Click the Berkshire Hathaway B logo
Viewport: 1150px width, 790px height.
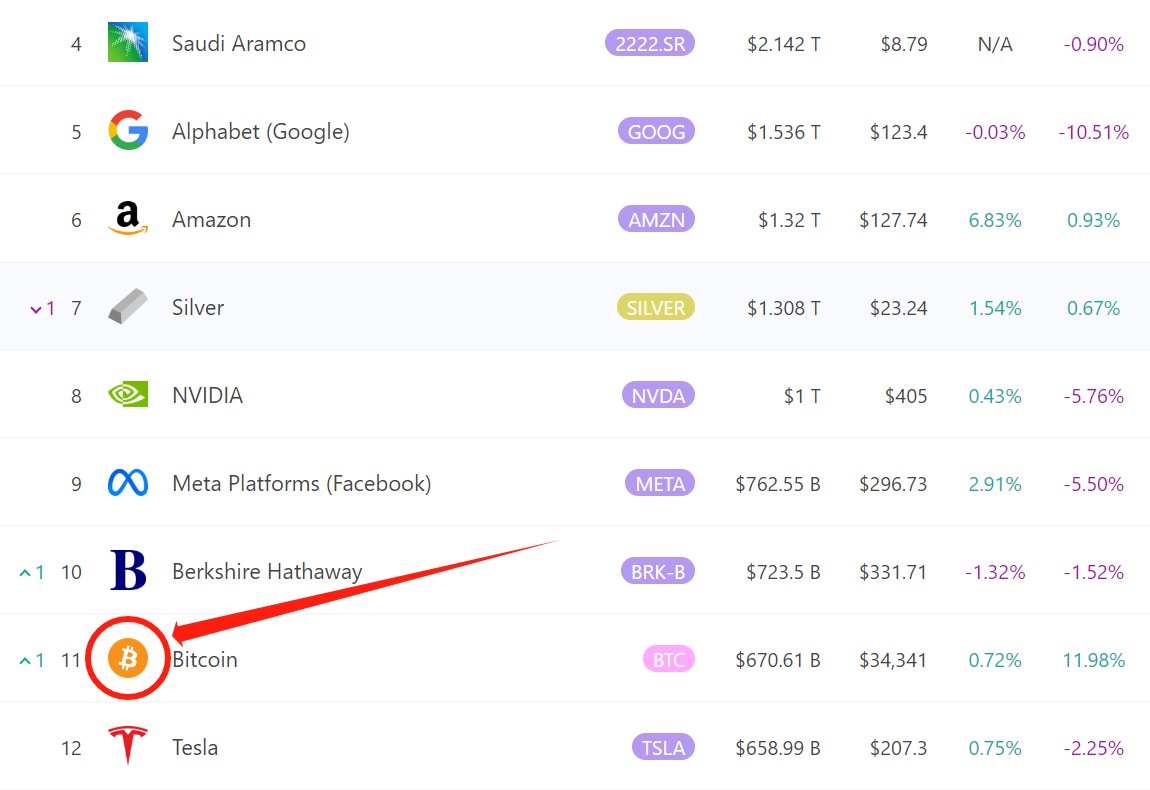click(128, 571)
